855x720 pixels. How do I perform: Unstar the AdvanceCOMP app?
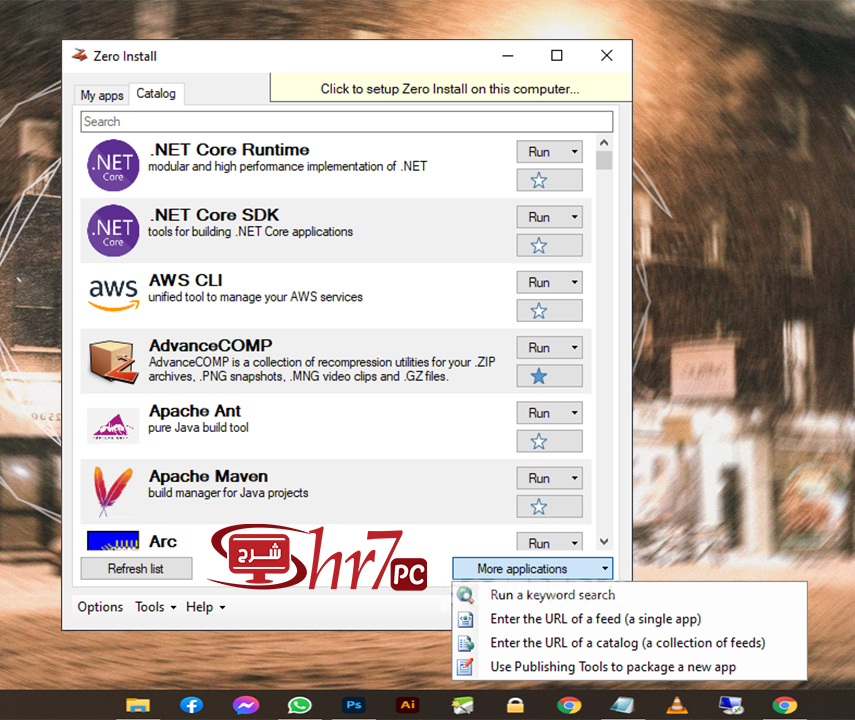pos(550,376)
